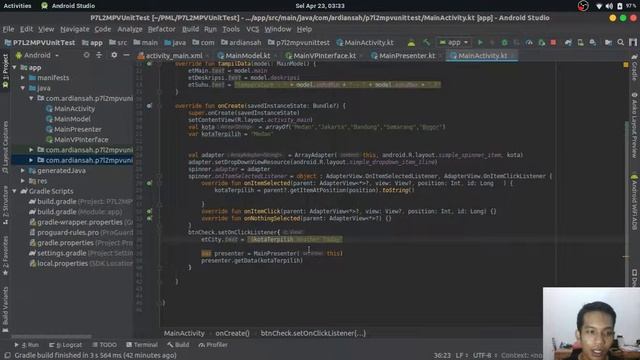Click override gutter icon beside onCreate

click(149, 106)
